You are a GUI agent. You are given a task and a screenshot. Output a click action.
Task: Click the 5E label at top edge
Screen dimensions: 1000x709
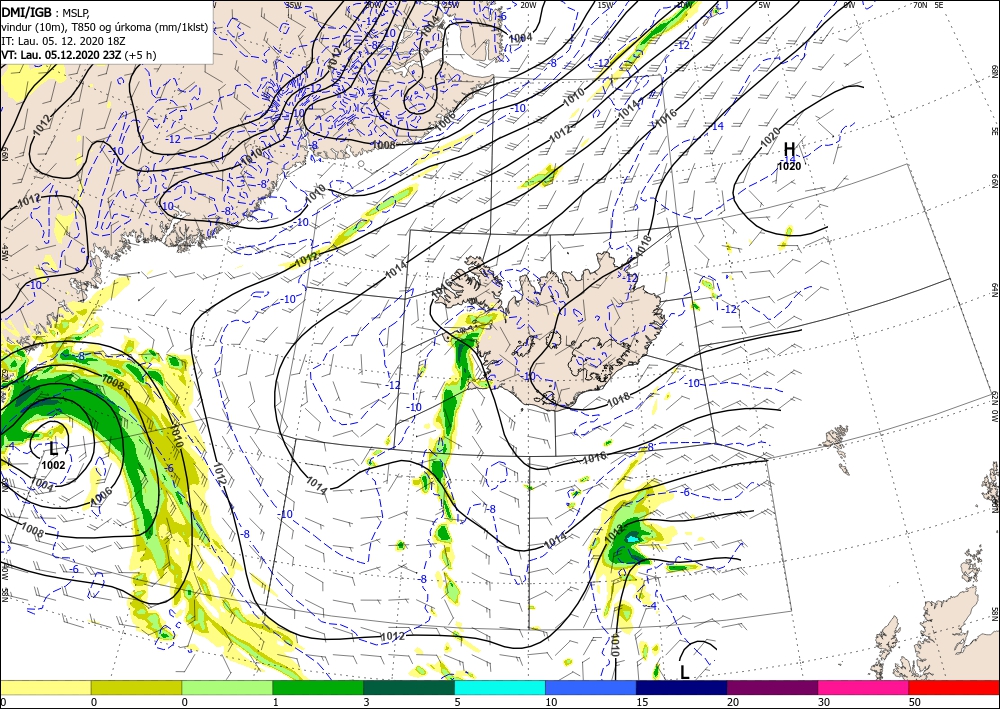click(939, 5)
